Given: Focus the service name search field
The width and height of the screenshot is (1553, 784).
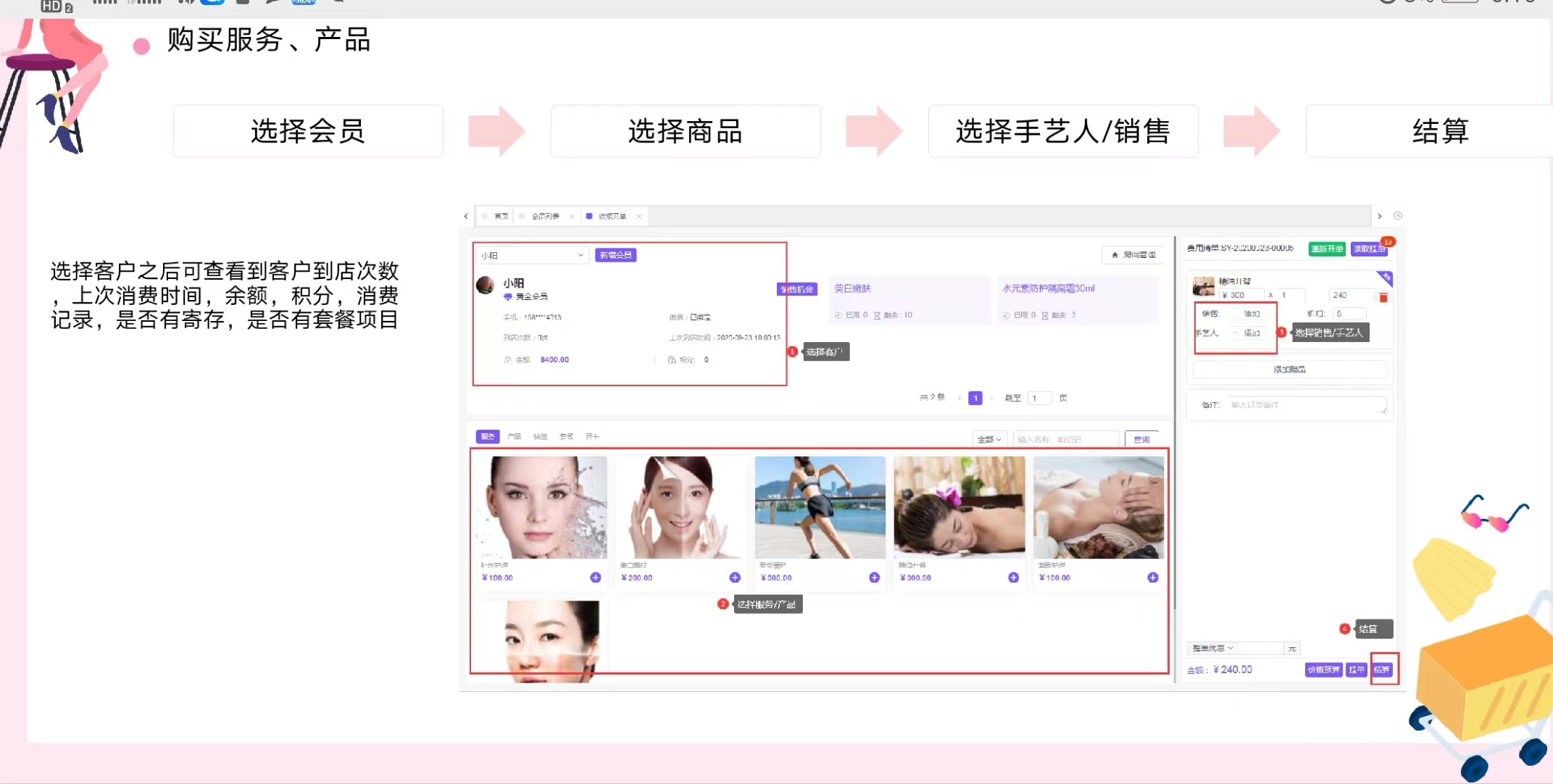Looking at the screenshot, I should pos(1065,439).
